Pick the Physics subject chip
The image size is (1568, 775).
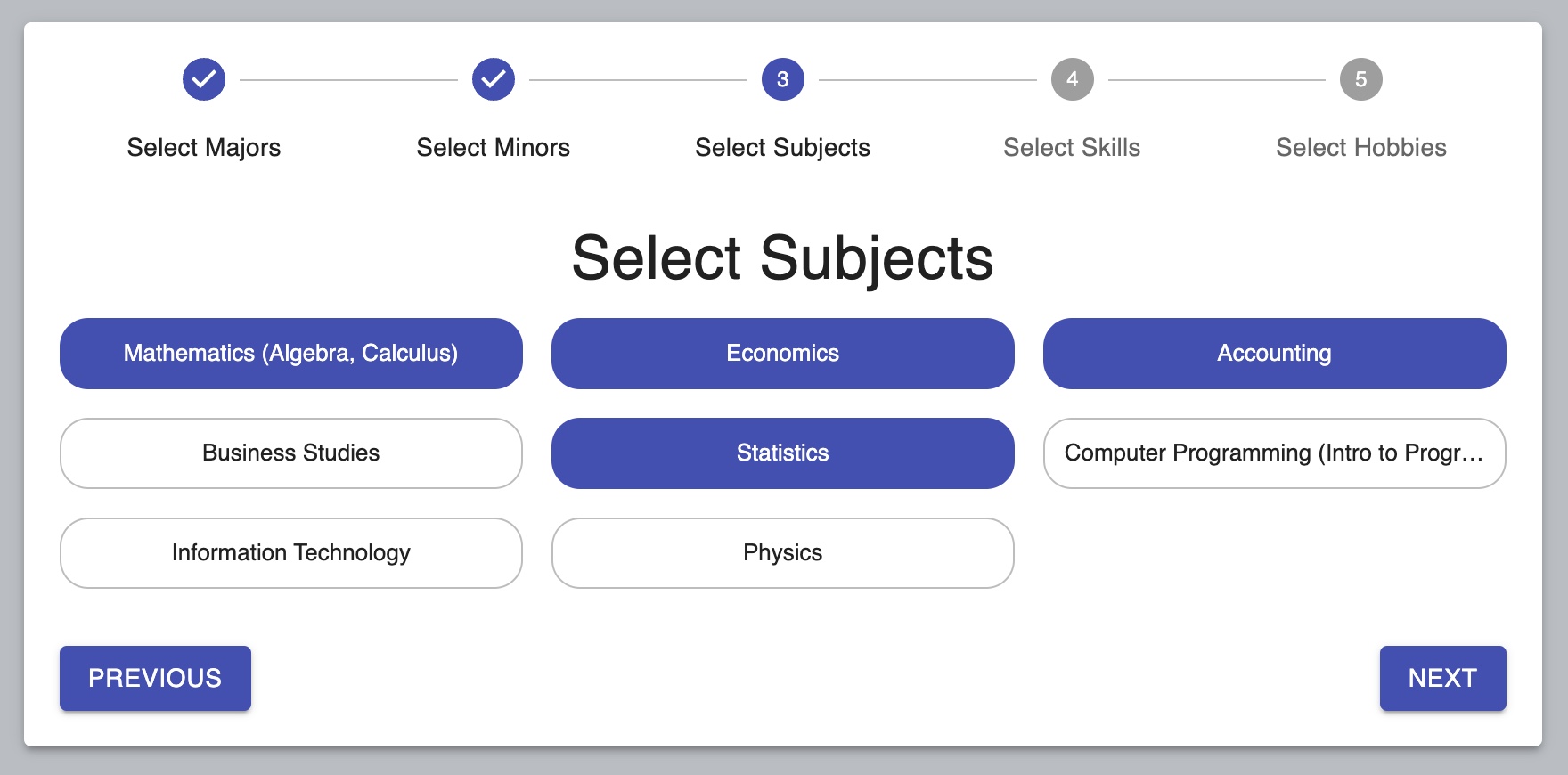click(x=783, y=553)
